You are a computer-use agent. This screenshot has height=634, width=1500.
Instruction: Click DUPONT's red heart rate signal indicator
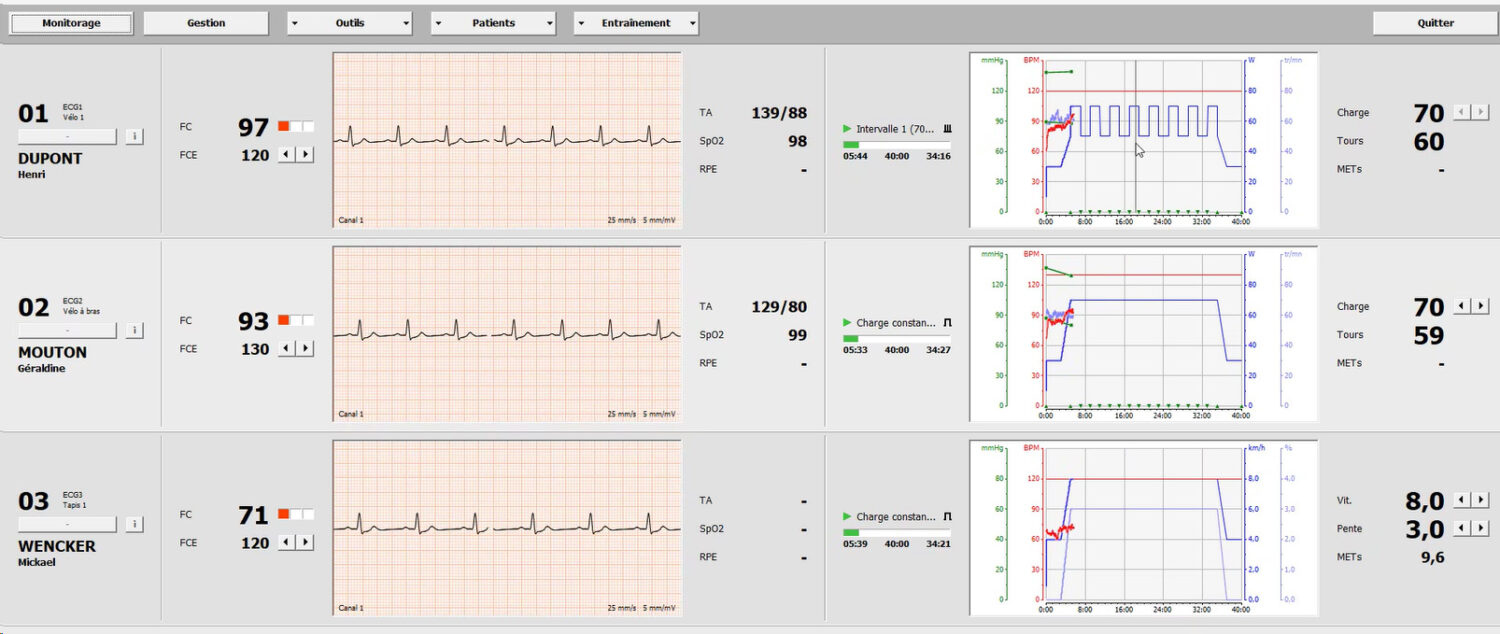284,126
